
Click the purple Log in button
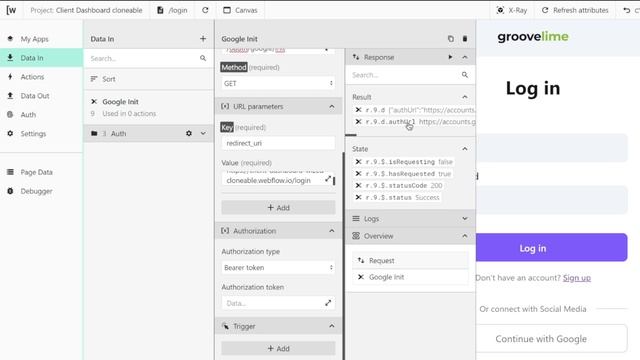click(551, 248)
